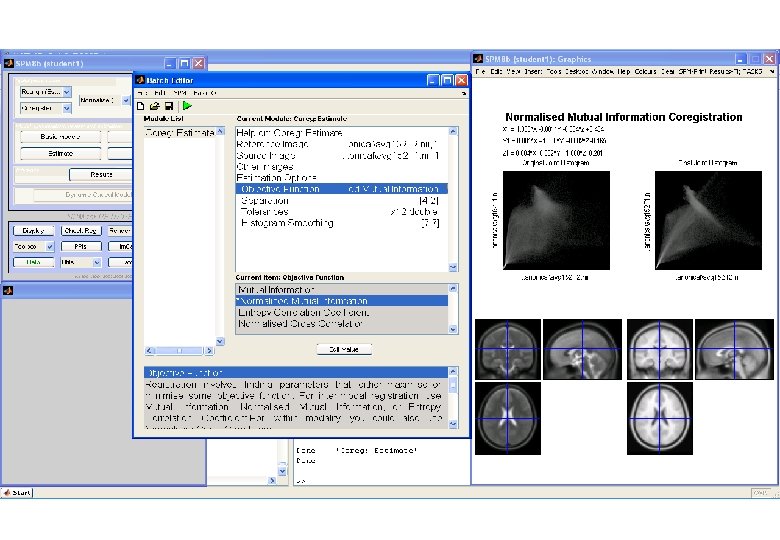
Task: Click scroll-down arrow of the help text panel
Action: [x=453, y=424]
